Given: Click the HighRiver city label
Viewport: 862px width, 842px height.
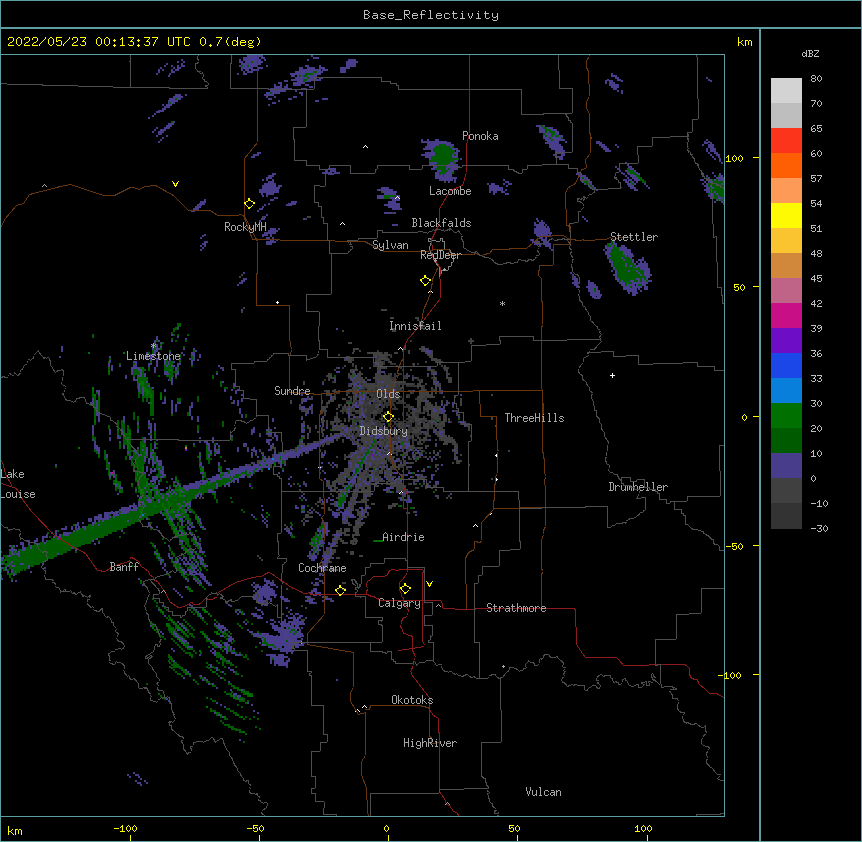Looking at the screenshot, I should pos(430,743).
